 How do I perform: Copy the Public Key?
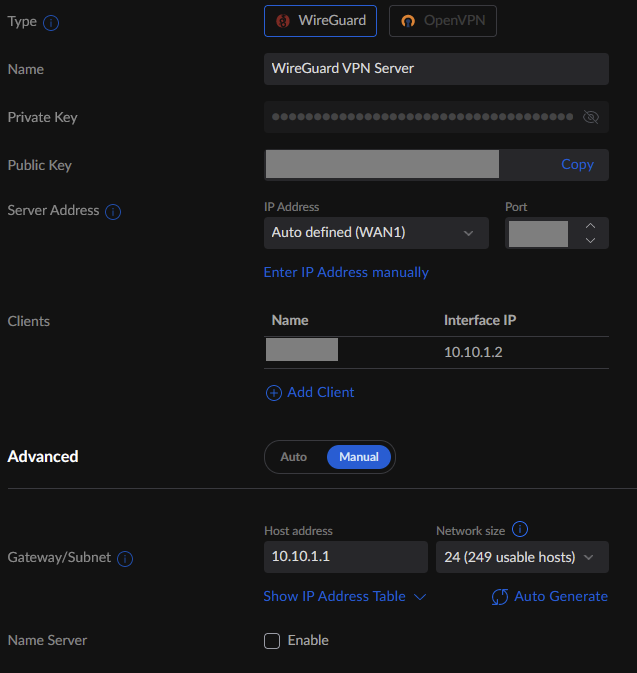pos(577,165)
